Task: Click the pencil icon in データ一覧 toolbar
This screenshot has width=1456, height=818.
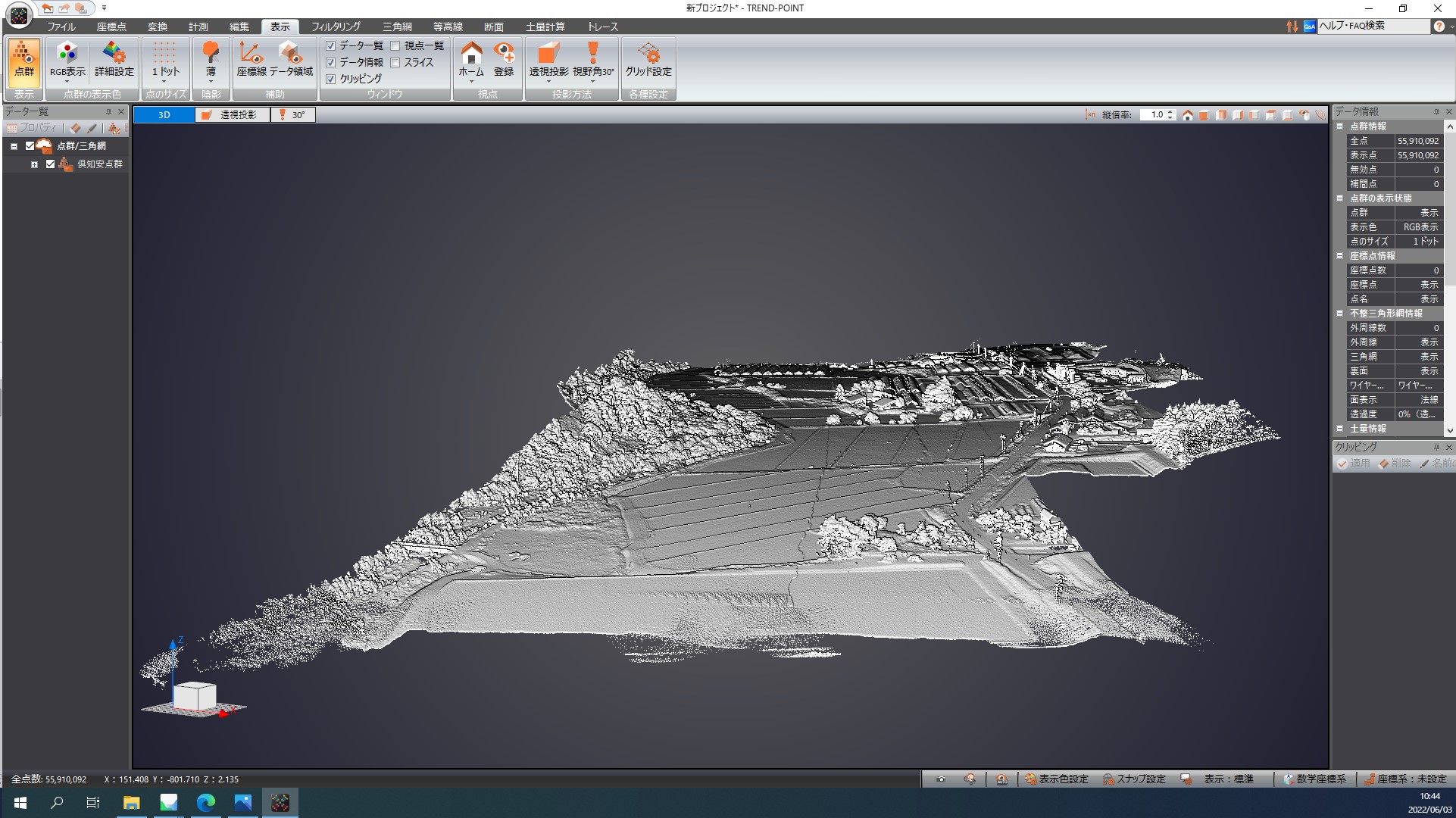Action: pyautogui.click(x=92, y=128)
